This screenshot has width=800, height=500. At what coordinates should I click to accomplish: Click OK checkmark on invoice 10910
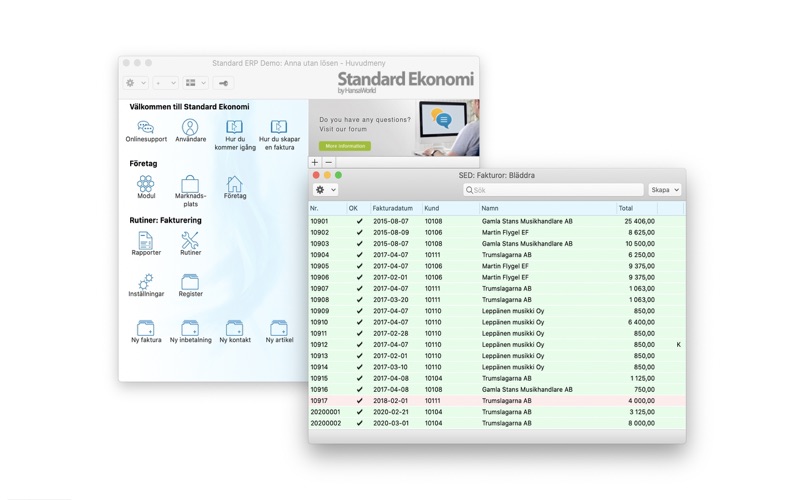click(x=359, y=322)
